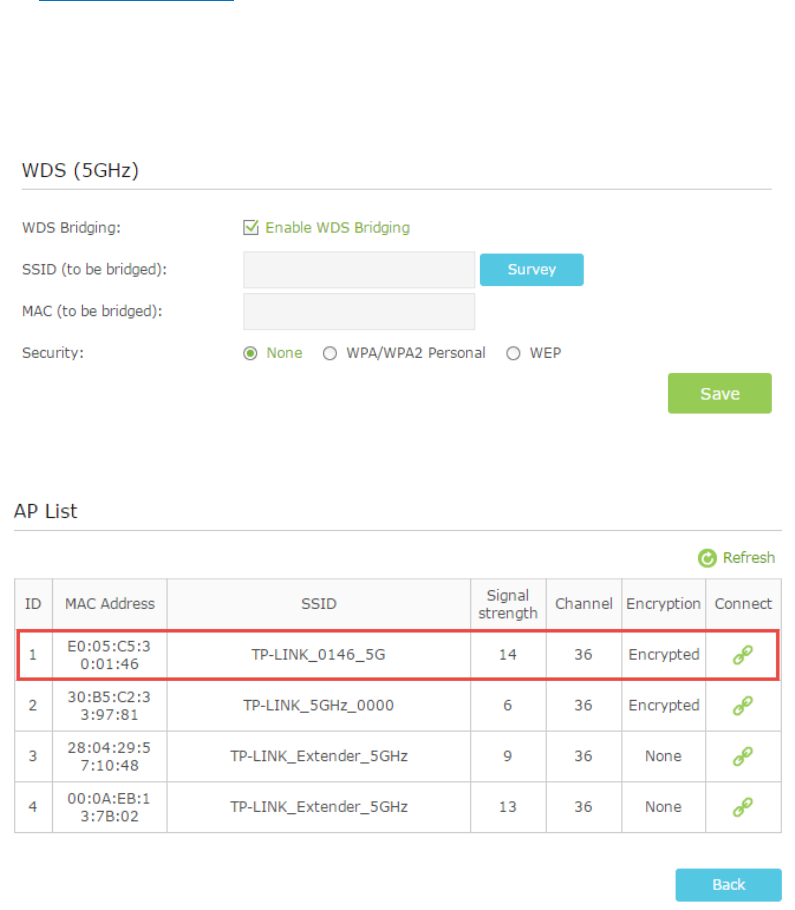Click Encrypted cell in row 2

[x=664, y=705]
